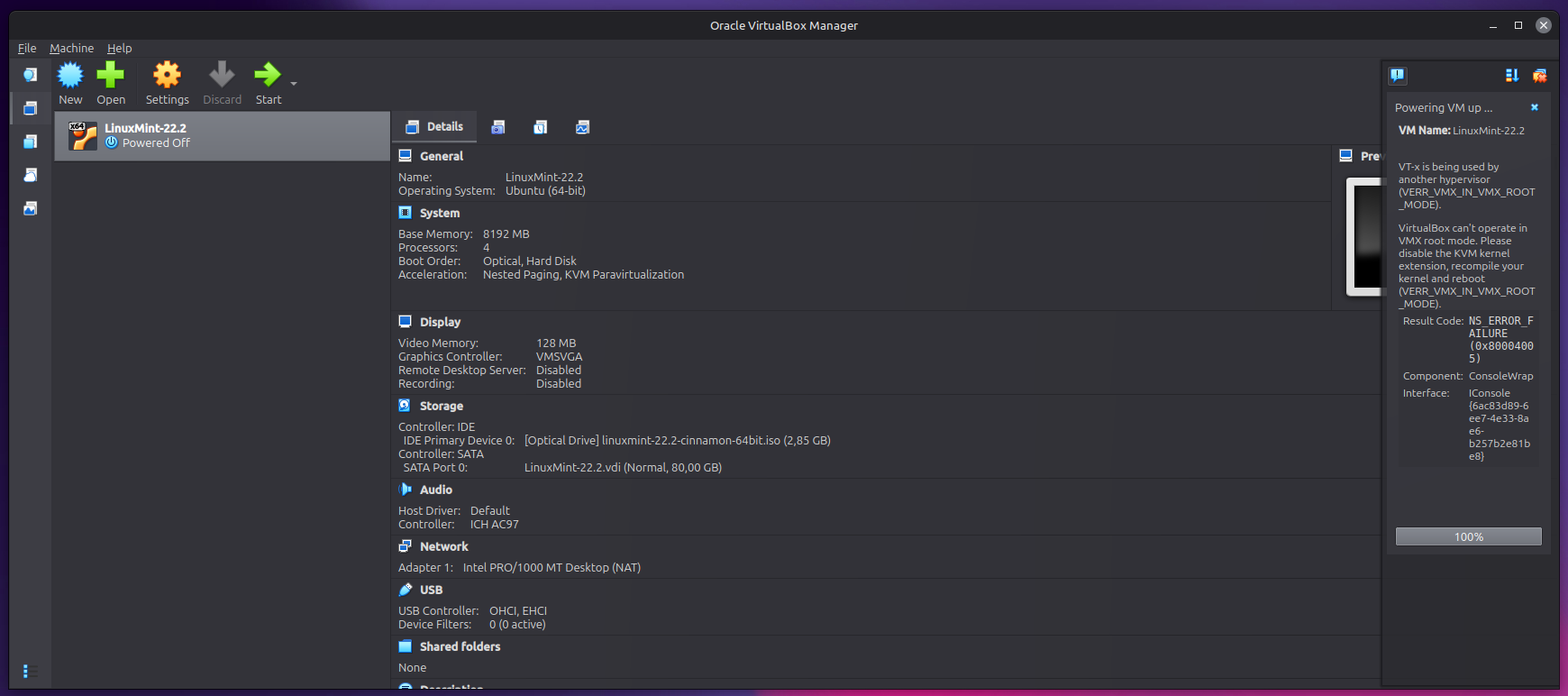The width and height of the screenshot is (1568, 696).
Task: Toggle the notification center speech bubble button
Action: point(1398,76)
